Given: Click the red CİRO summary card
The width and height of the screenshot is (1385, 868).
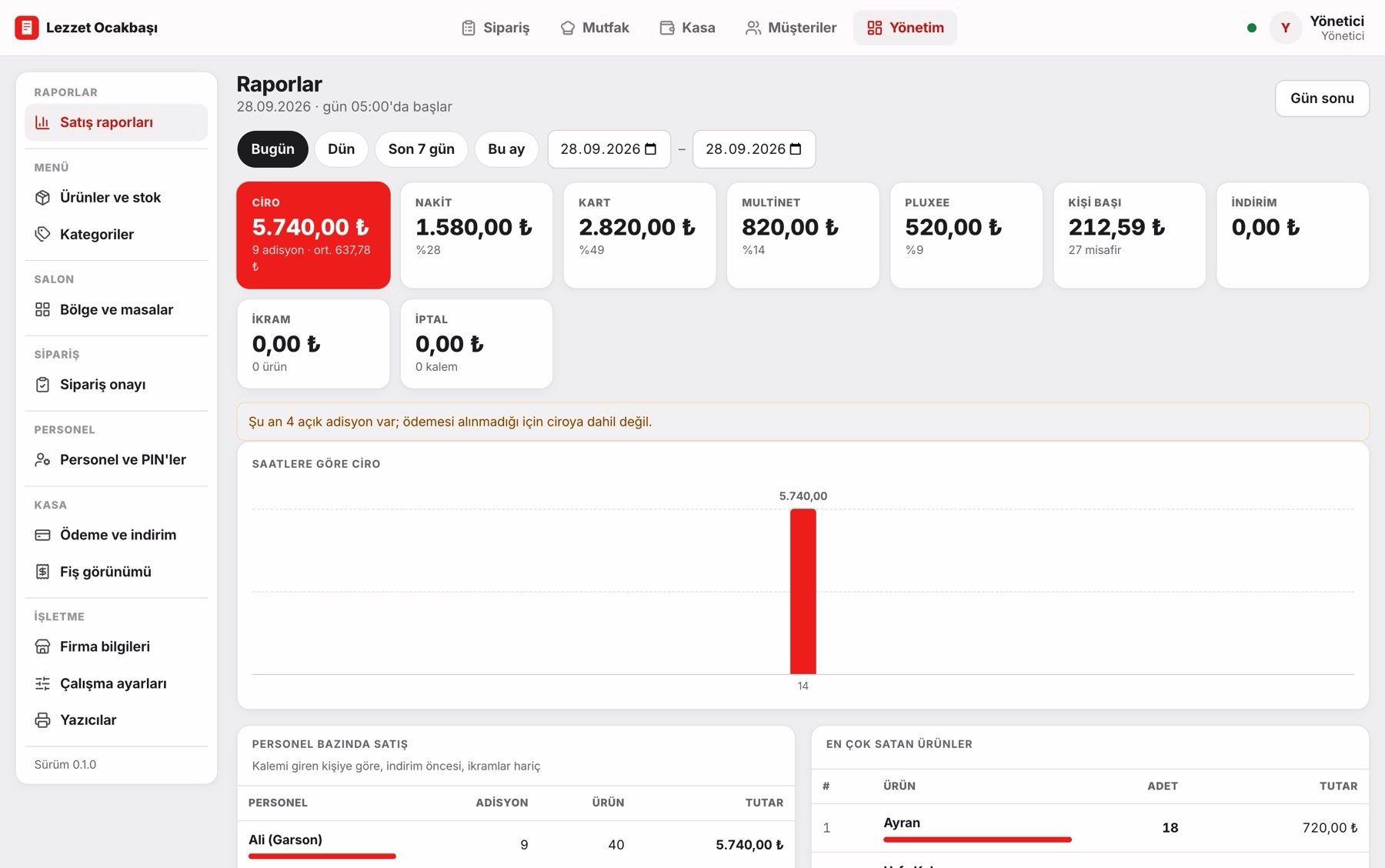Looking at the screenshot, I should click(313, 235).
